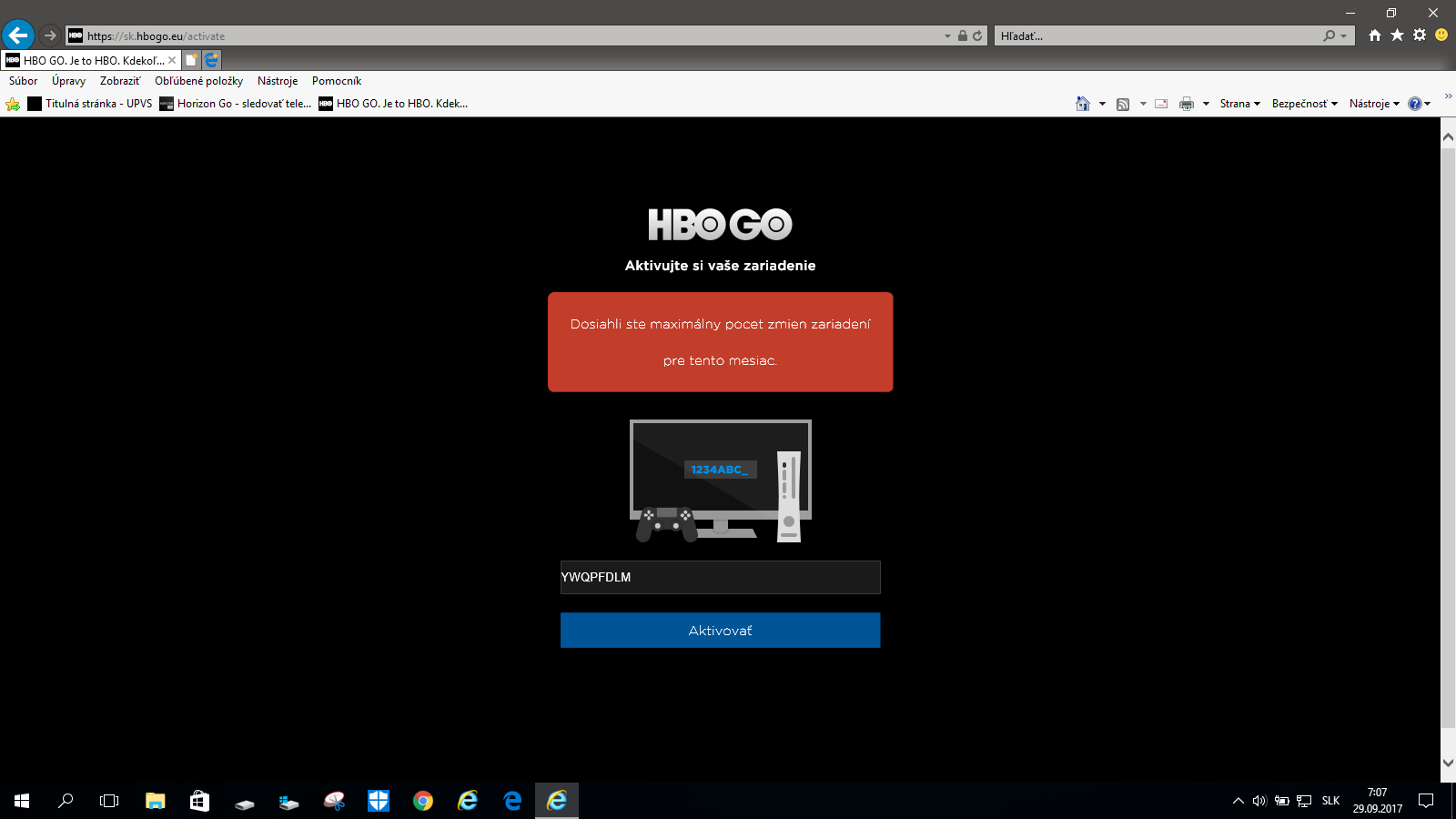The height and width of the screenshot is (819, 1456).
Task: Open address bar autocomplete dropdown arrow
Action: coord(947,36)
